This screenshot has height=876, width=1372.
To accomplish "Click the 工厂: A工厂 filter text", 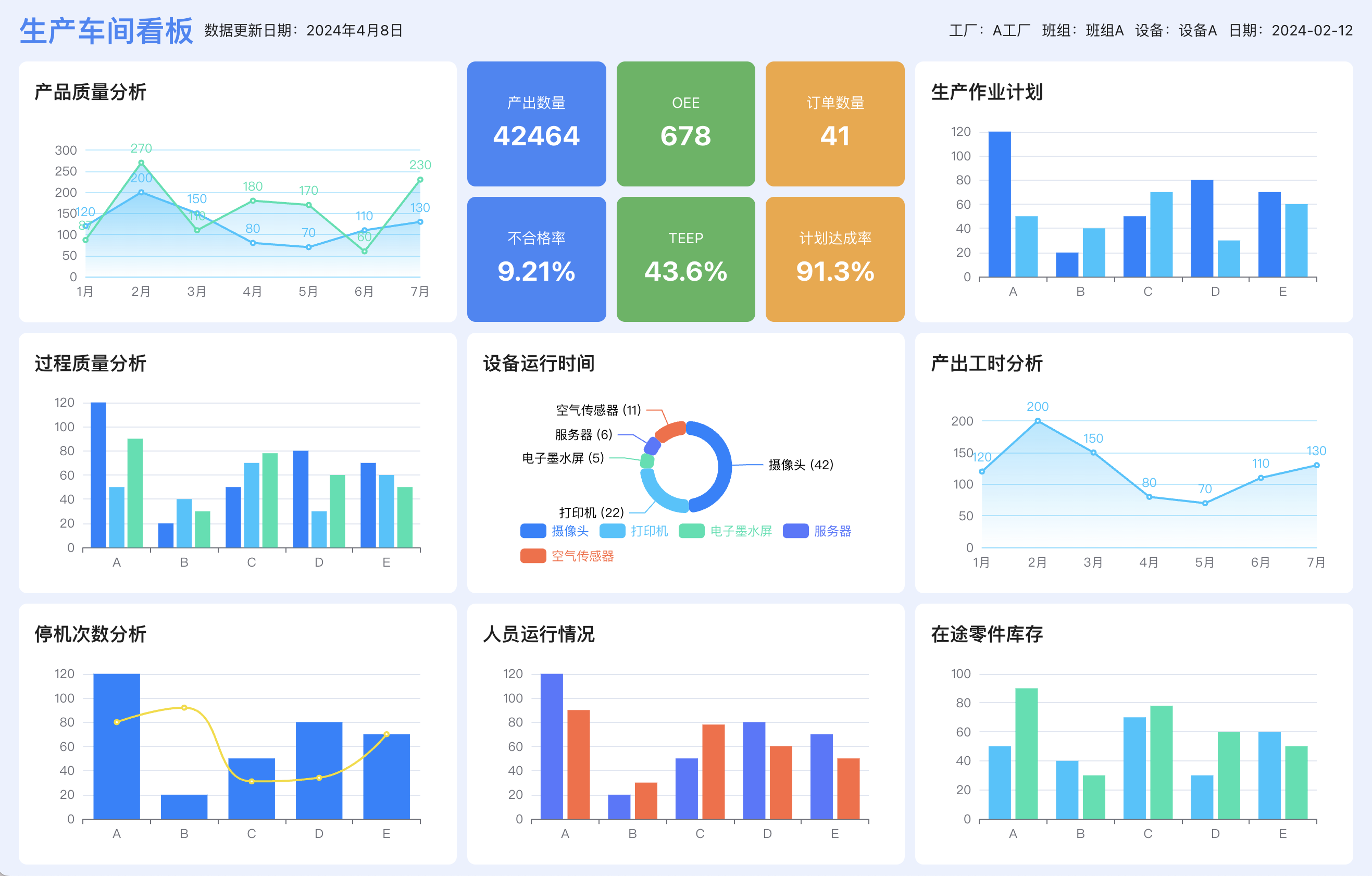I will coord(990,31).
